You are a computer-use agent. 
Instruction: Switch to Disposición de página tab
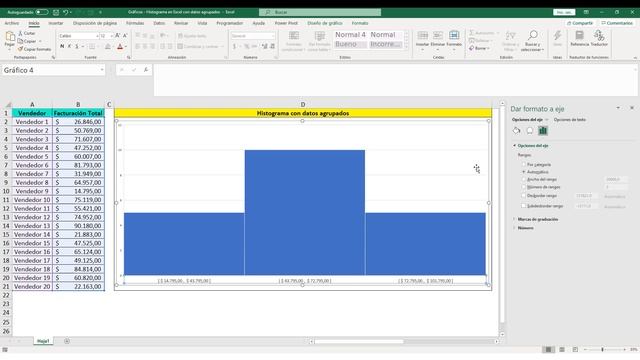point(95,23)
